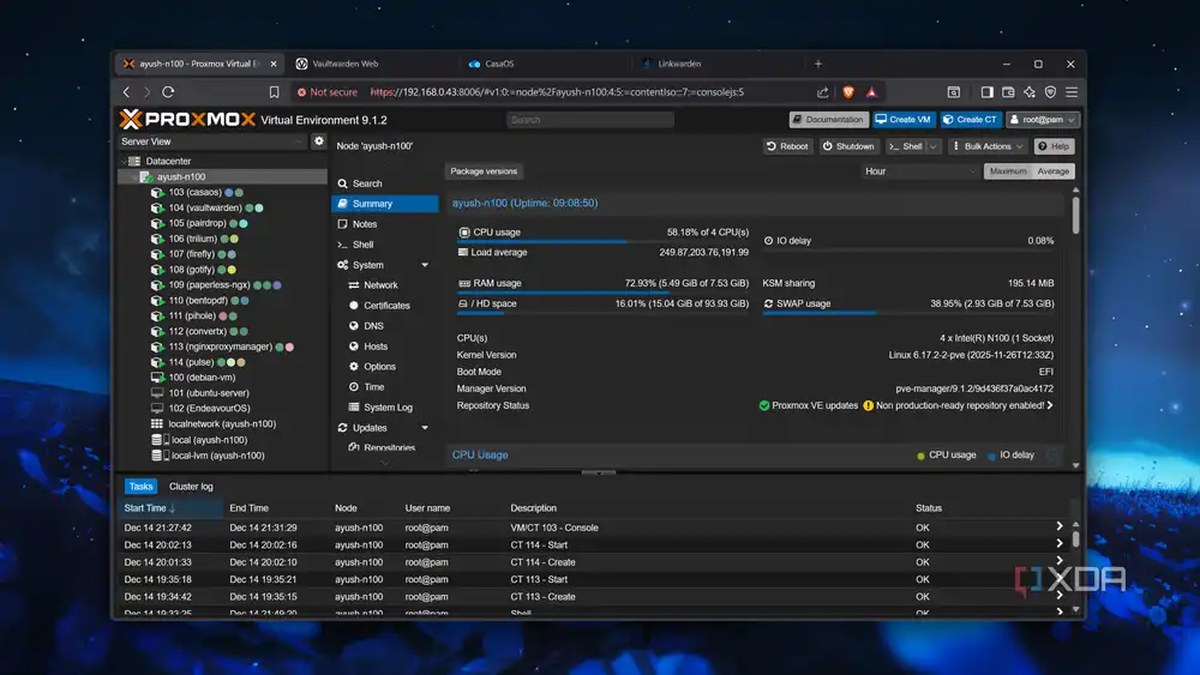The width and height of the screenshot is (1200, 675).
Task: Click the share icon in the address bar
Action: (822, 92)
